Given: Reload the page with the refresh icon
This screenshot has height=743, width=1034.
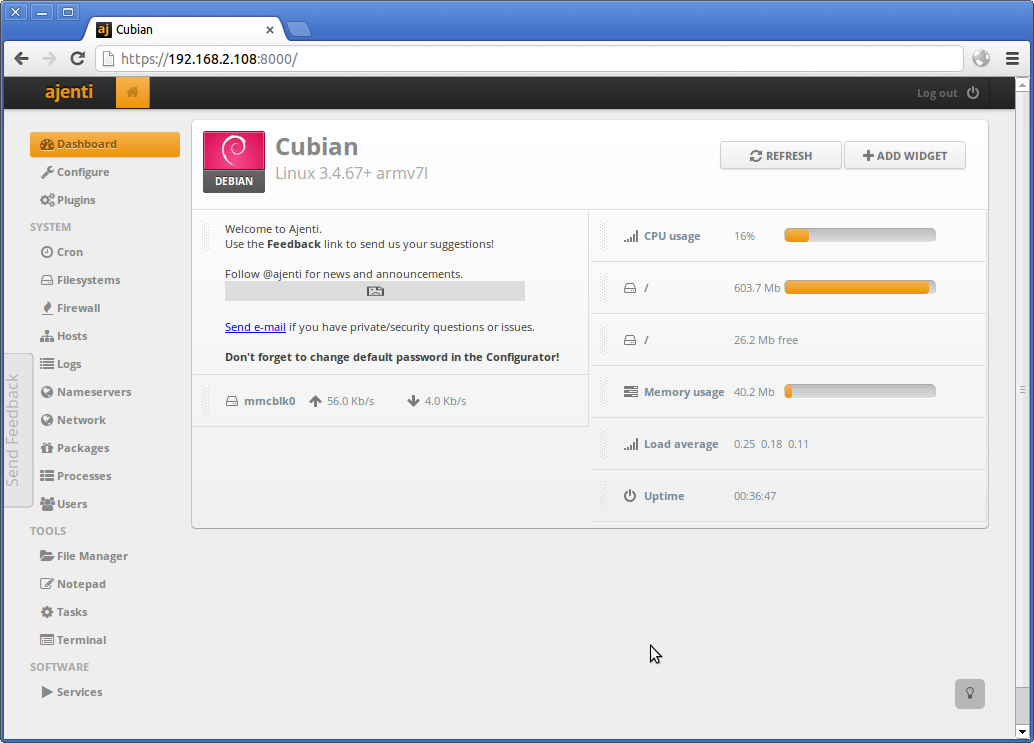Looking at the screenshot, I should pos(78,59).
